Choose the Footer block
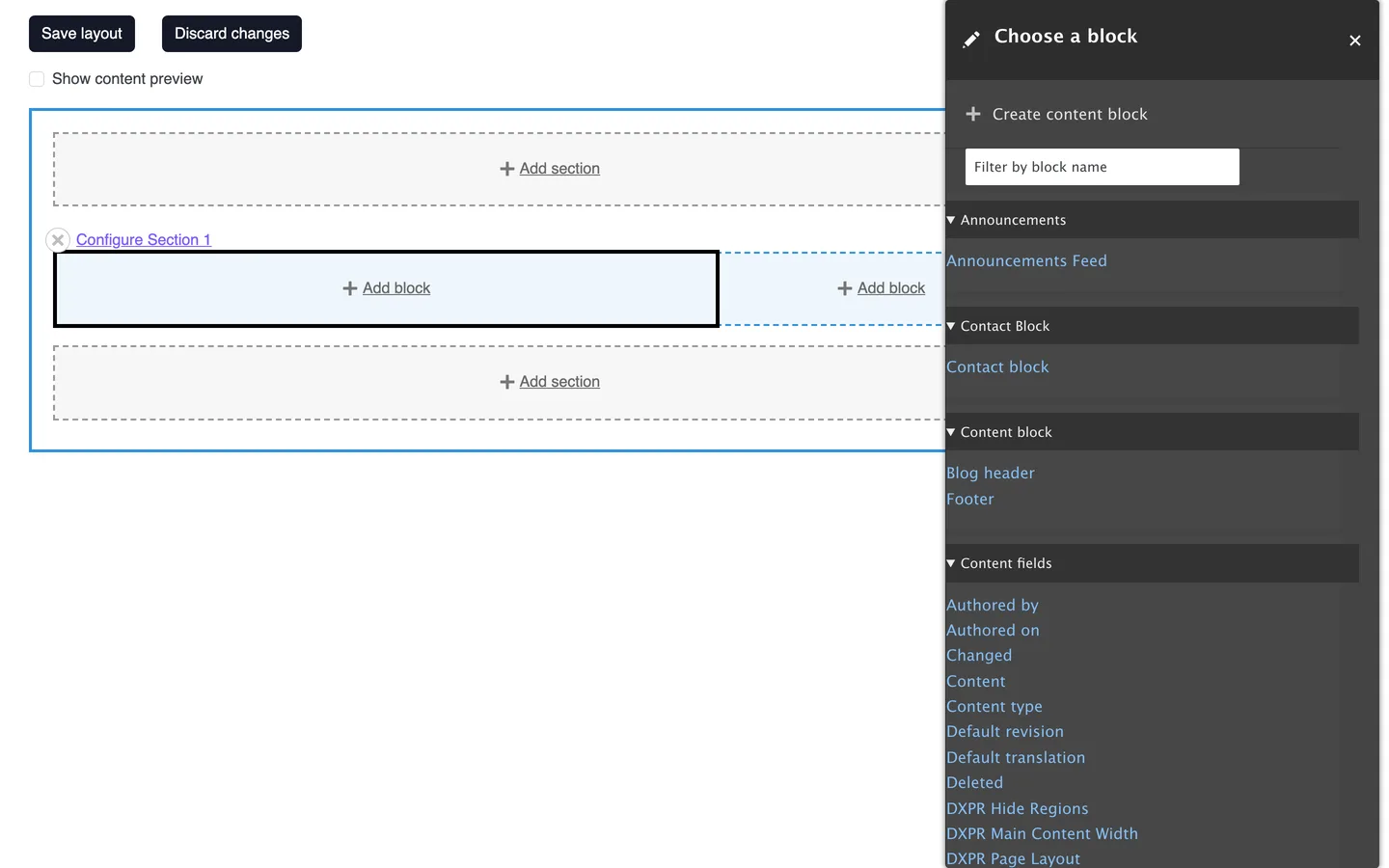Viewport: 1389px width, 868px height. tap(970, 499)
